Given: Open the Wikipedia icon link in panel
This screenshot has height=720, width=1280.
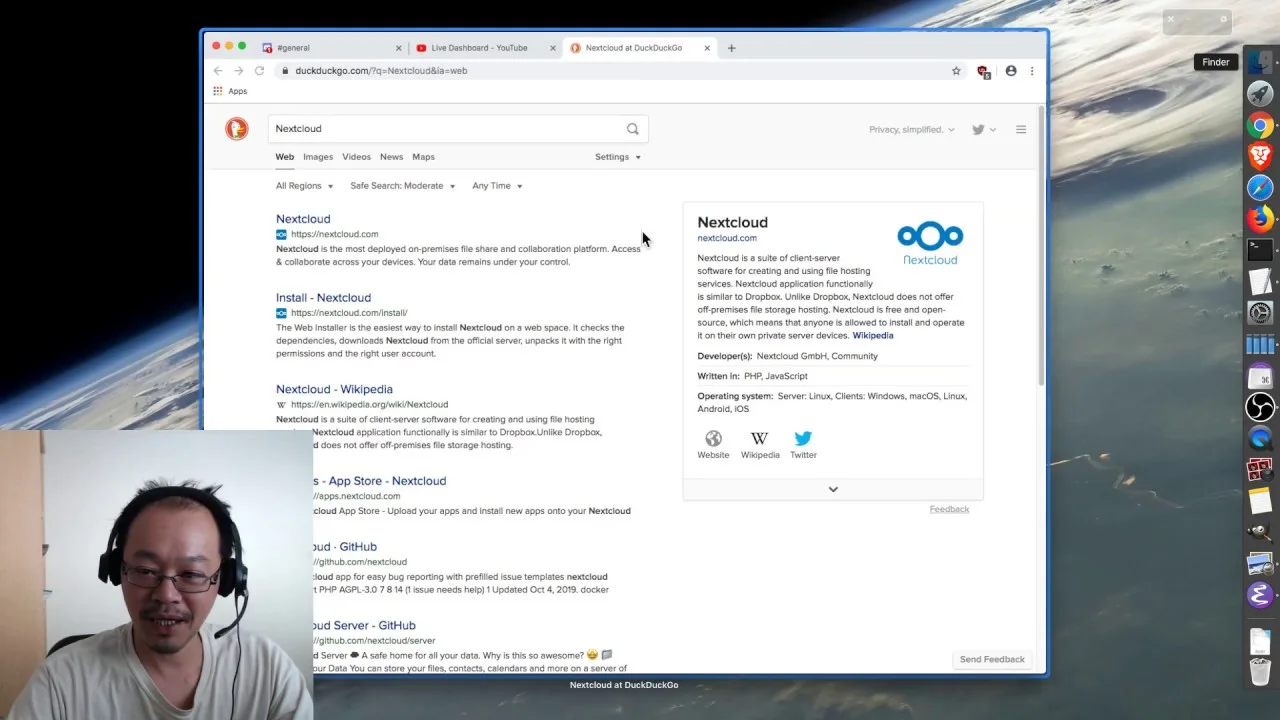Looking at the screenshot, I should [x=759, y=438].
